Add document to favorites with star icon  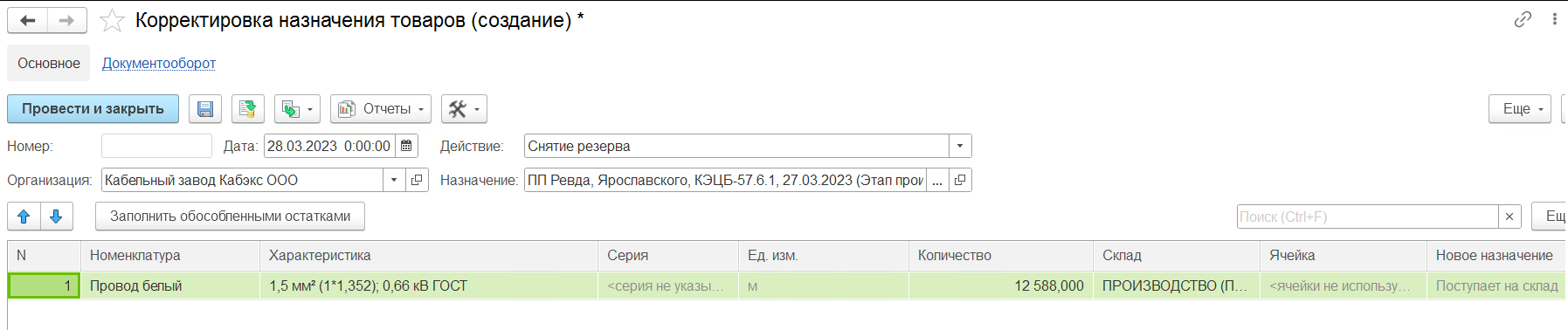(112, 21)
